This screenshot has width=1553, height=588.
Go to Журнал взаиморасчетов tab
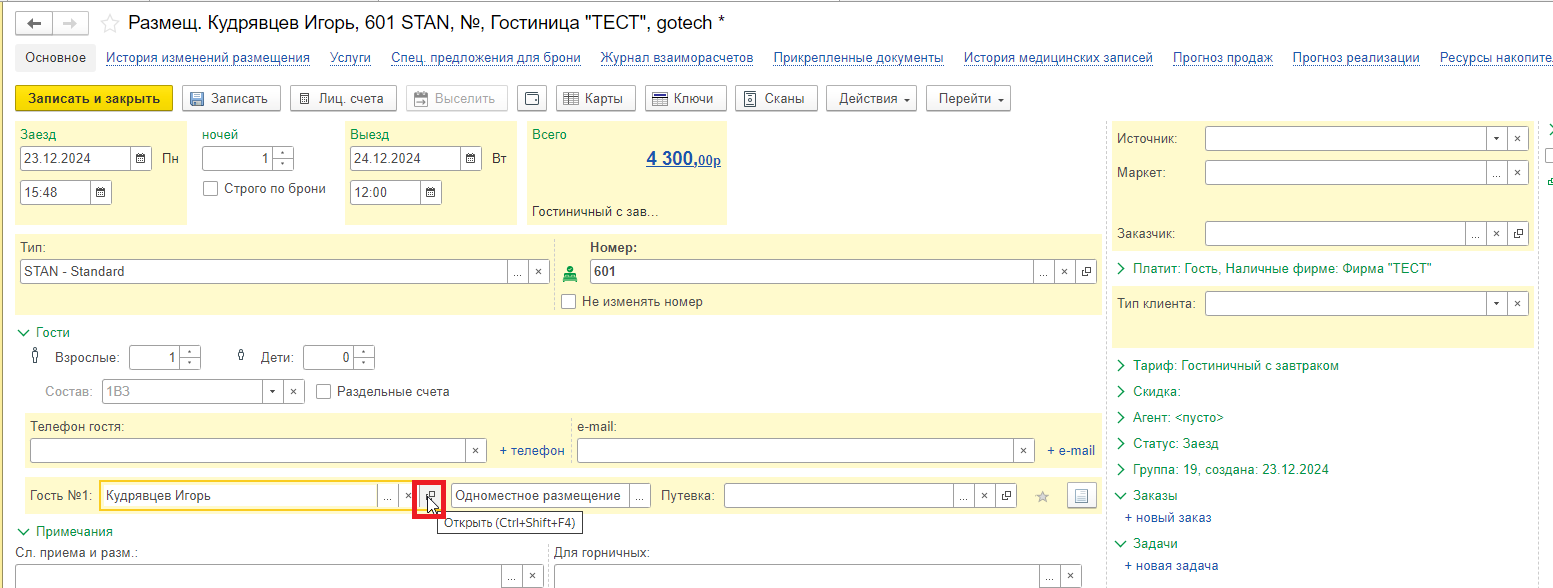point(677,58)
